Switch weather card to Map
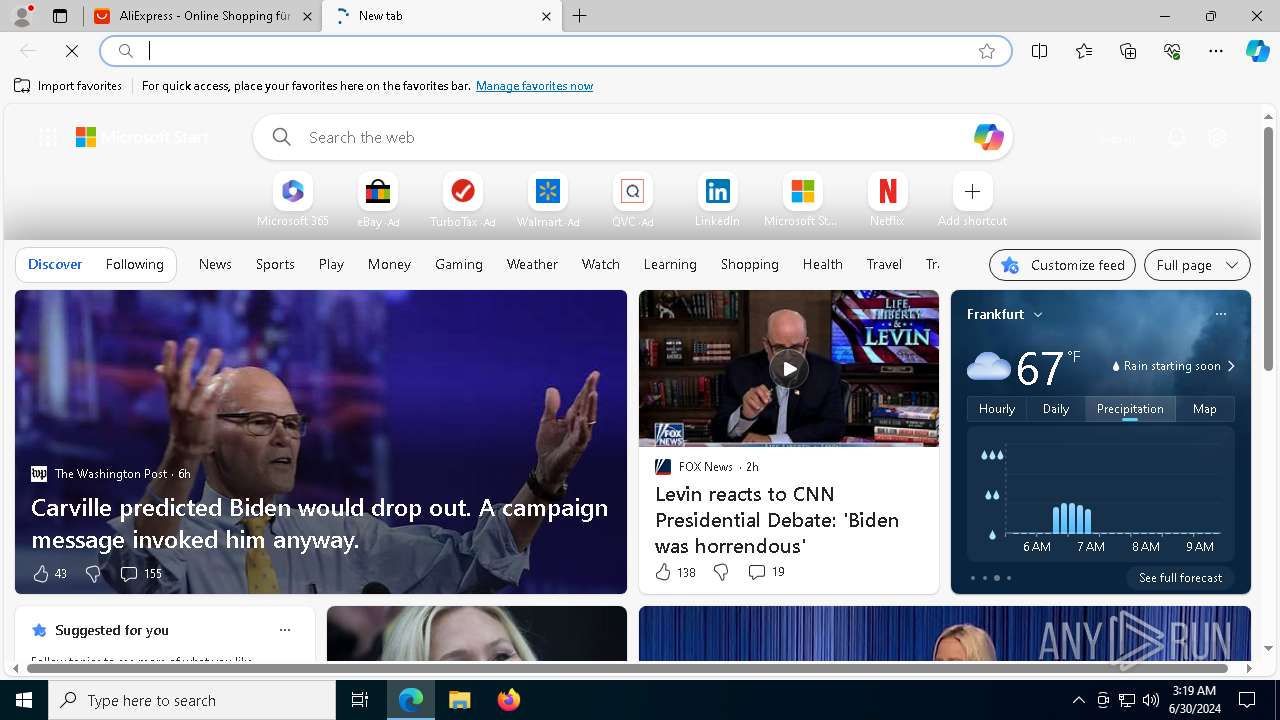Screen dimensions: 1280x720 [1205, 409]
